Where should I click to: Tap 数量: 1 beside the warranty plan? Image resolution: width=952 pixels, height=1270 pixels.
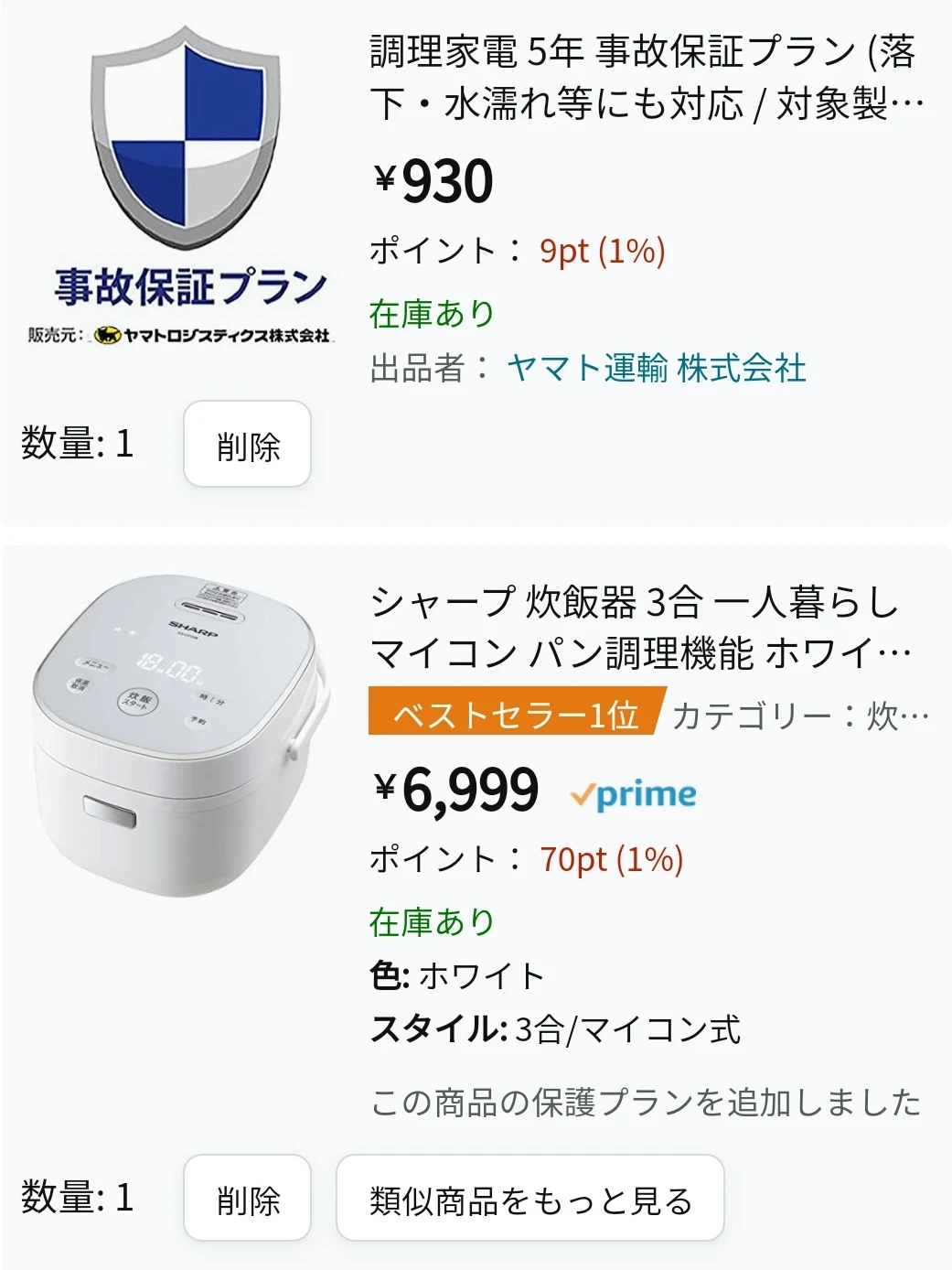click(x=78, y=444)
